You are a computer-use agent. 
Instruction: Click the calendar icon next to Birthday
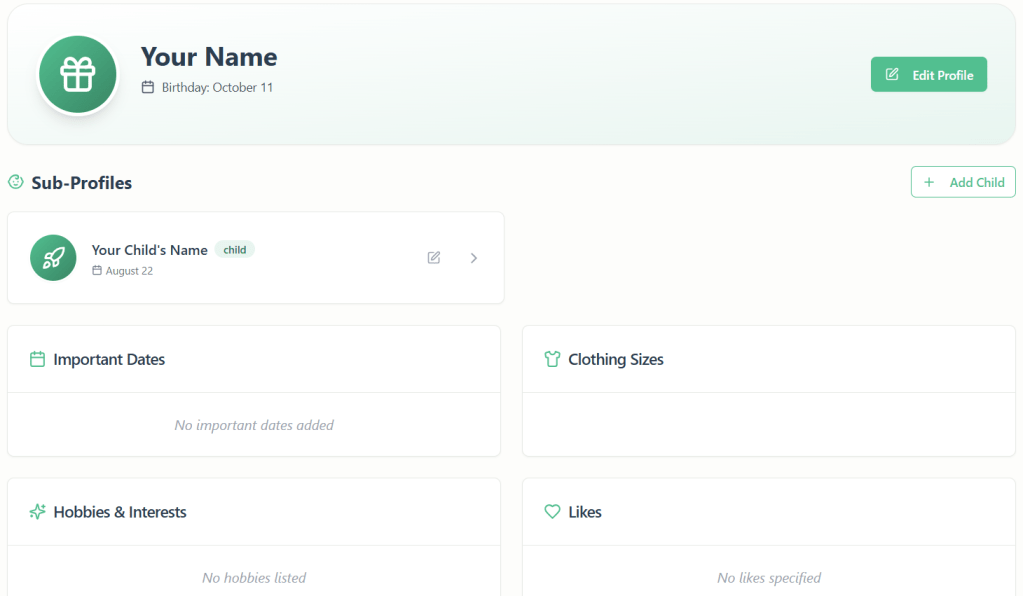pyautogui.click(x=148, y=87)
